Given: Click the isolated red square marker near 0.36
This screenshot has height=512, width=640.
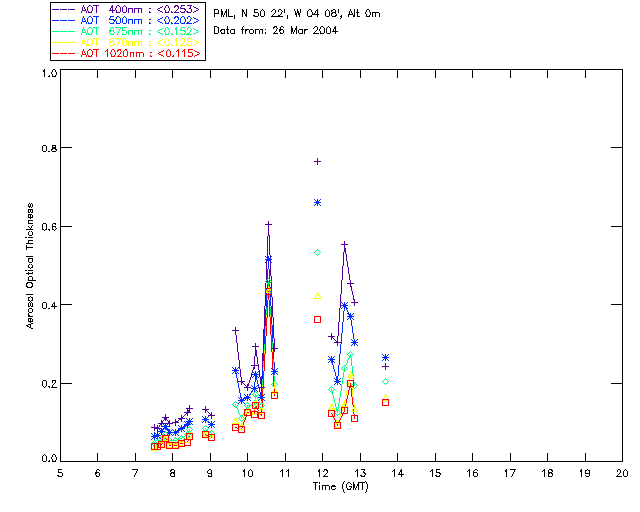Looking at the screenshot, I should coord(318,320).
